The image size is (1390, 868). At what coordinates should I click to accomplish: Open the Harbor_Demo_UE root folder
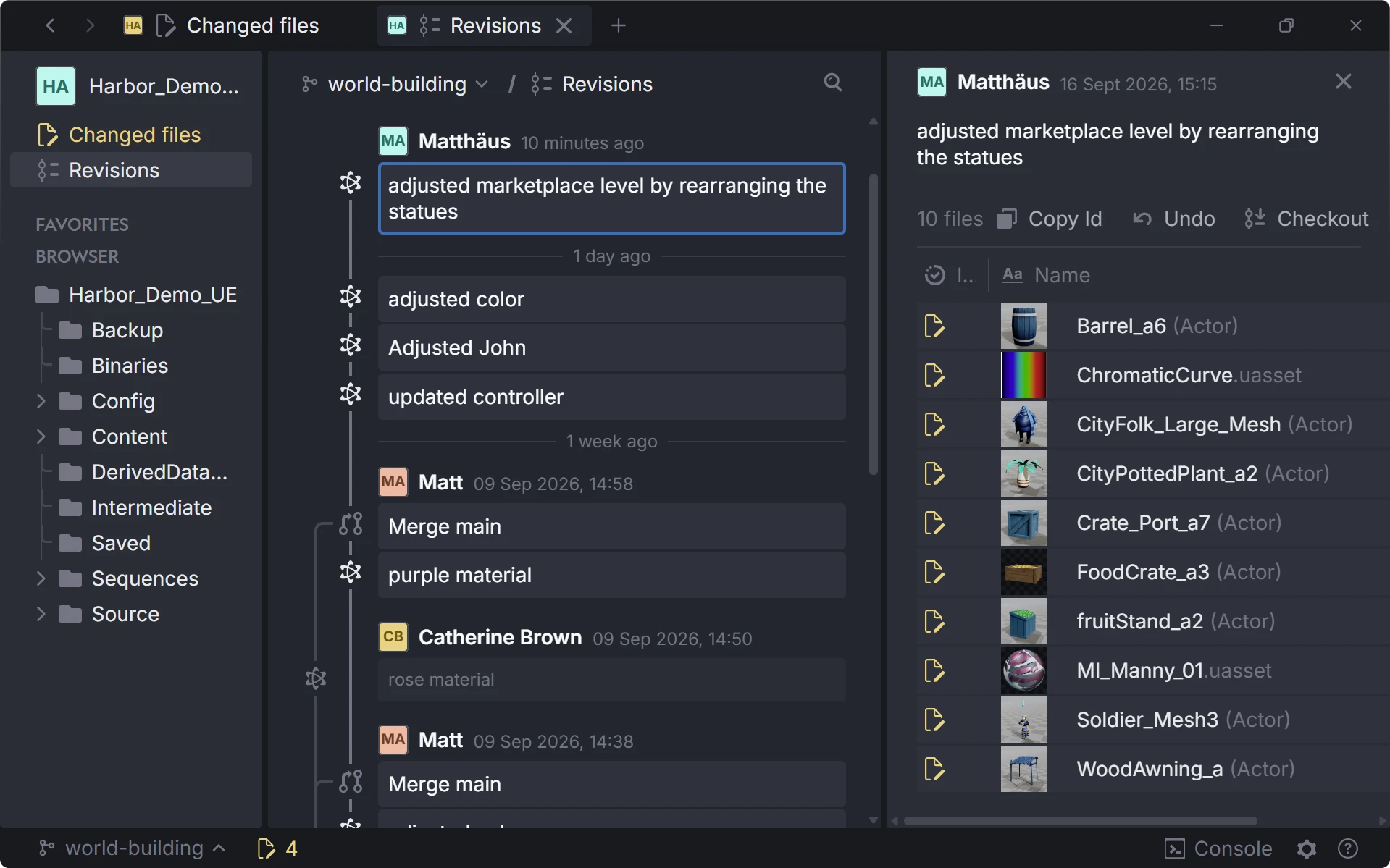[x=136, y=295]
